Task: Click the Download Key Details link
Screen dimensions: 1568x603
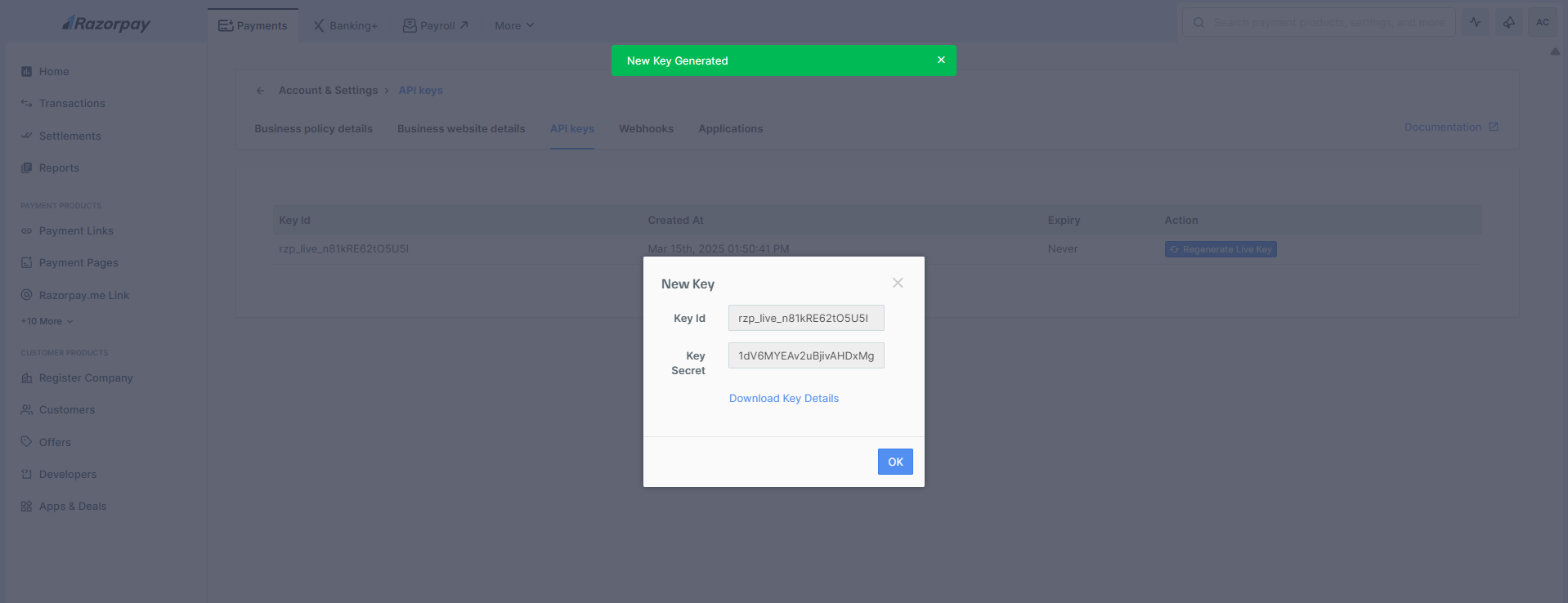Action: [x=783, y=399]
